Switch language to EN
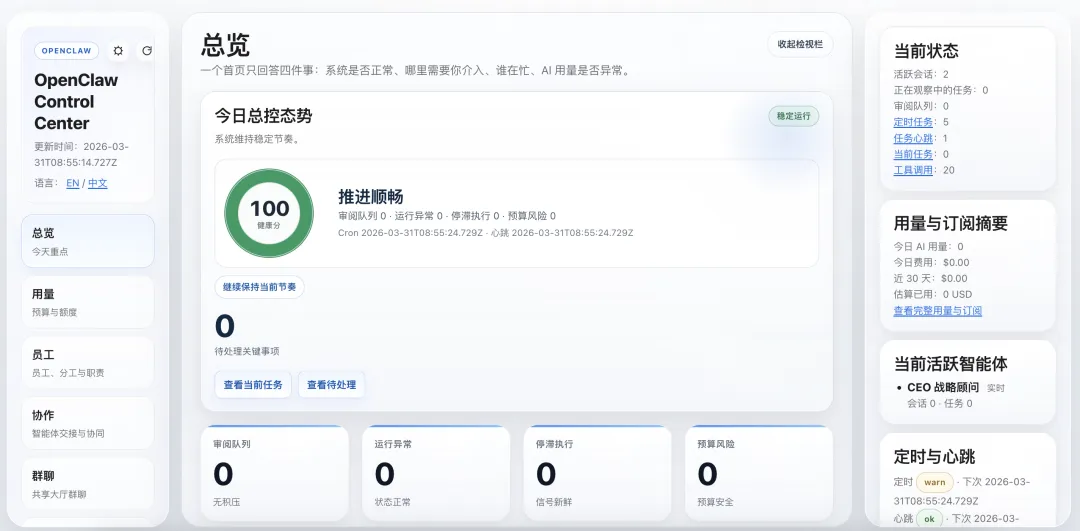Viewport: 1080px width, 531px height. (x=72, y=183)
